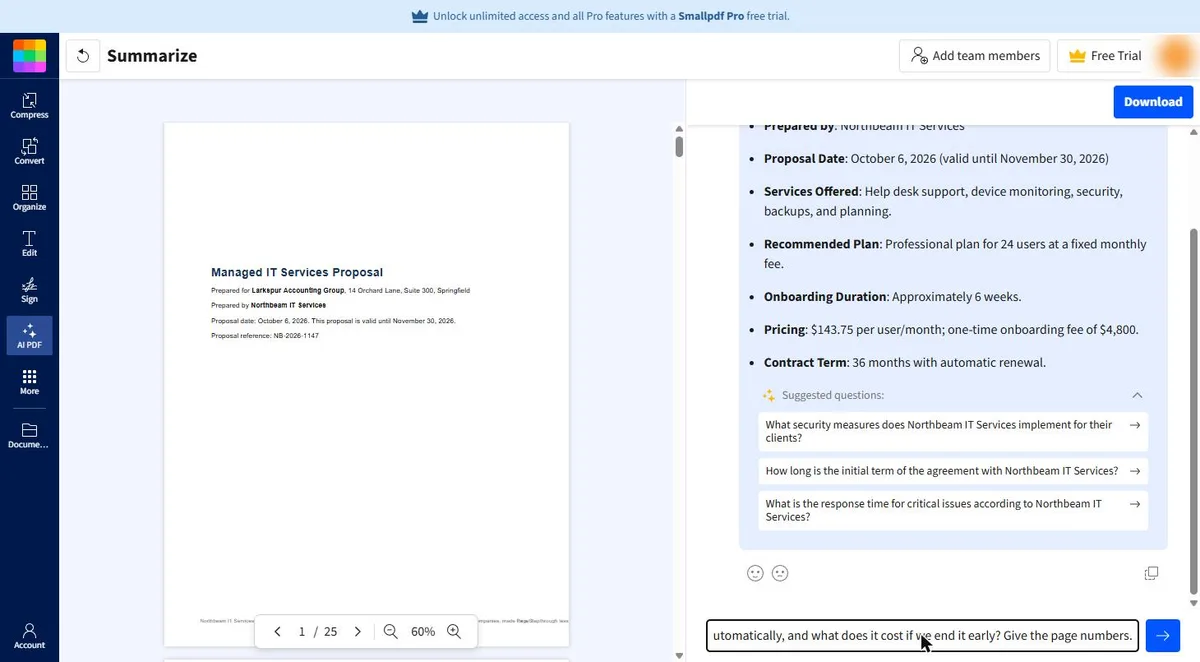Zoom out of the PDF preview
This screenshot has width=1200, height=662.
point(391,632)
